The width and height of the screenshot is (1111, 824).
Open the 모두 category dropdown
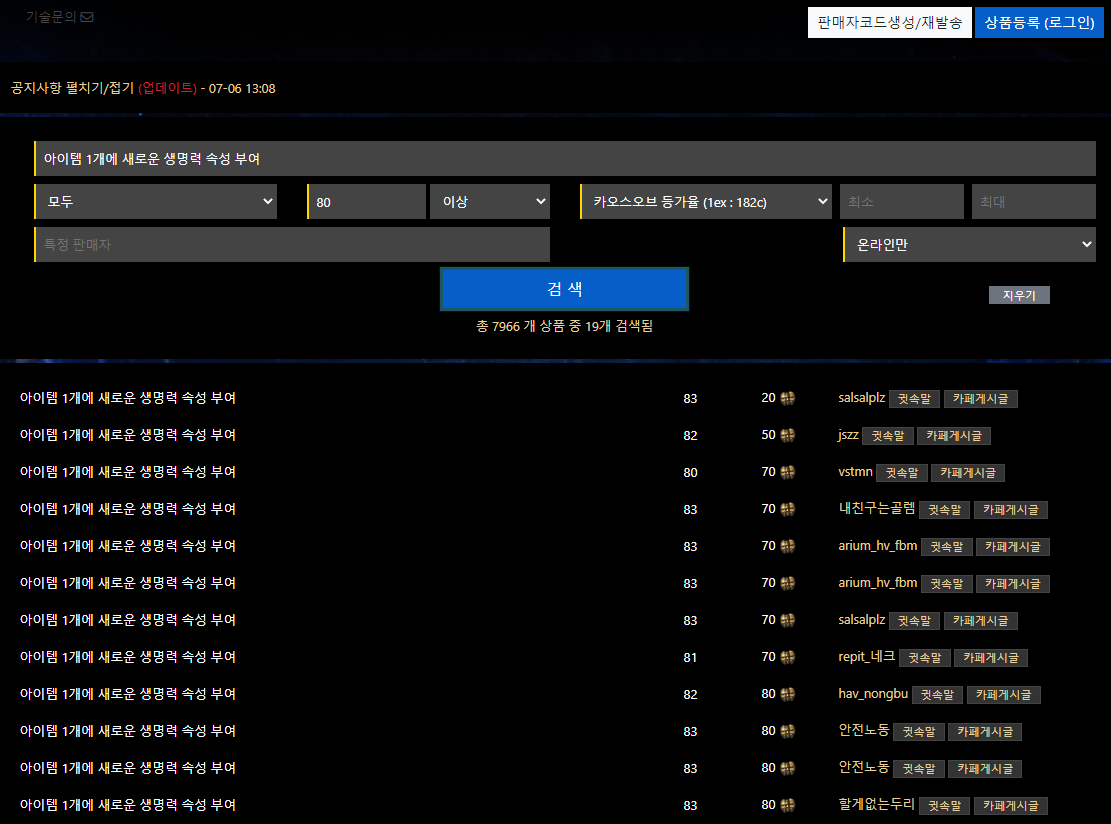(155, 202)
